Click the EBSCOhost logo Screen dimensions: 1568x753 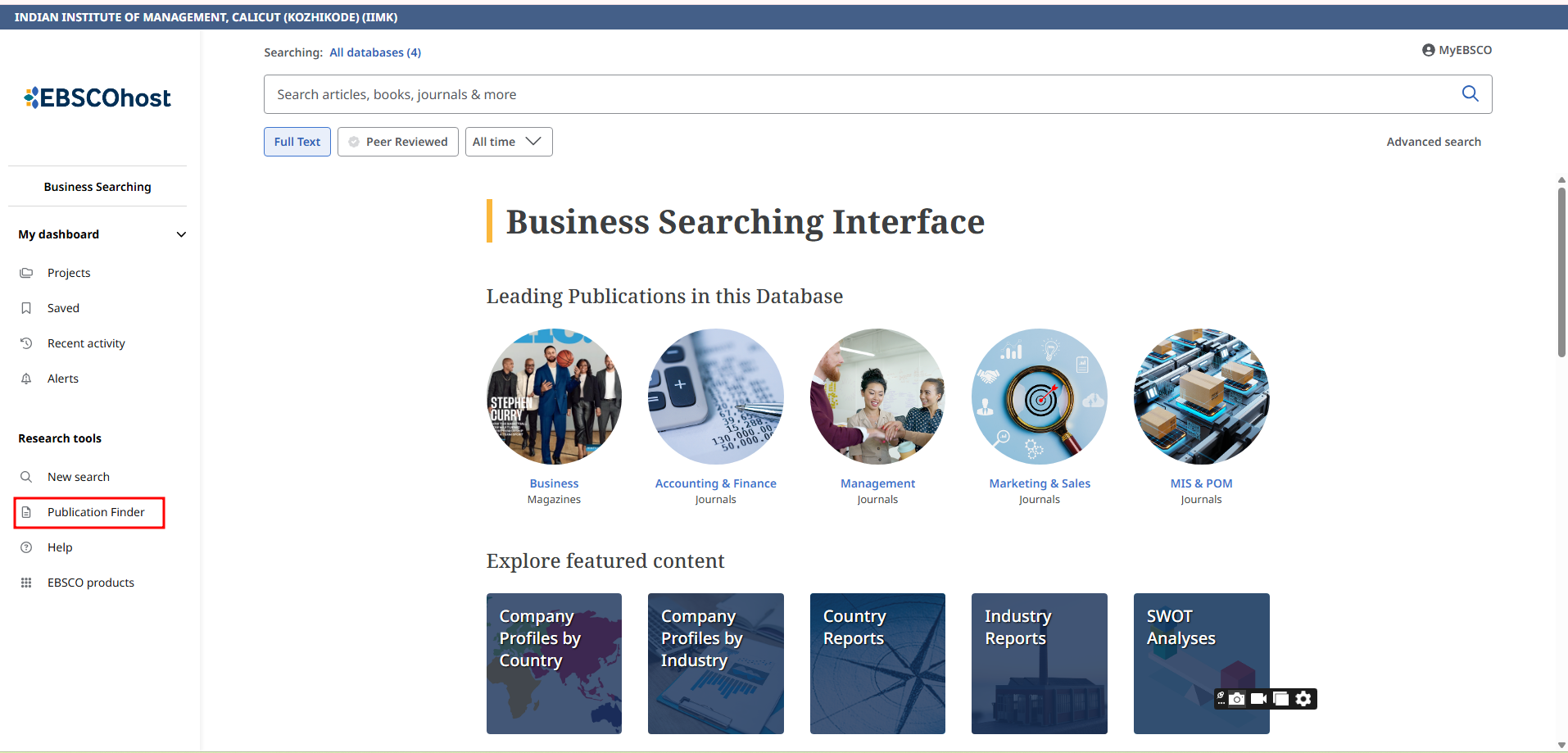click(97, 98)
